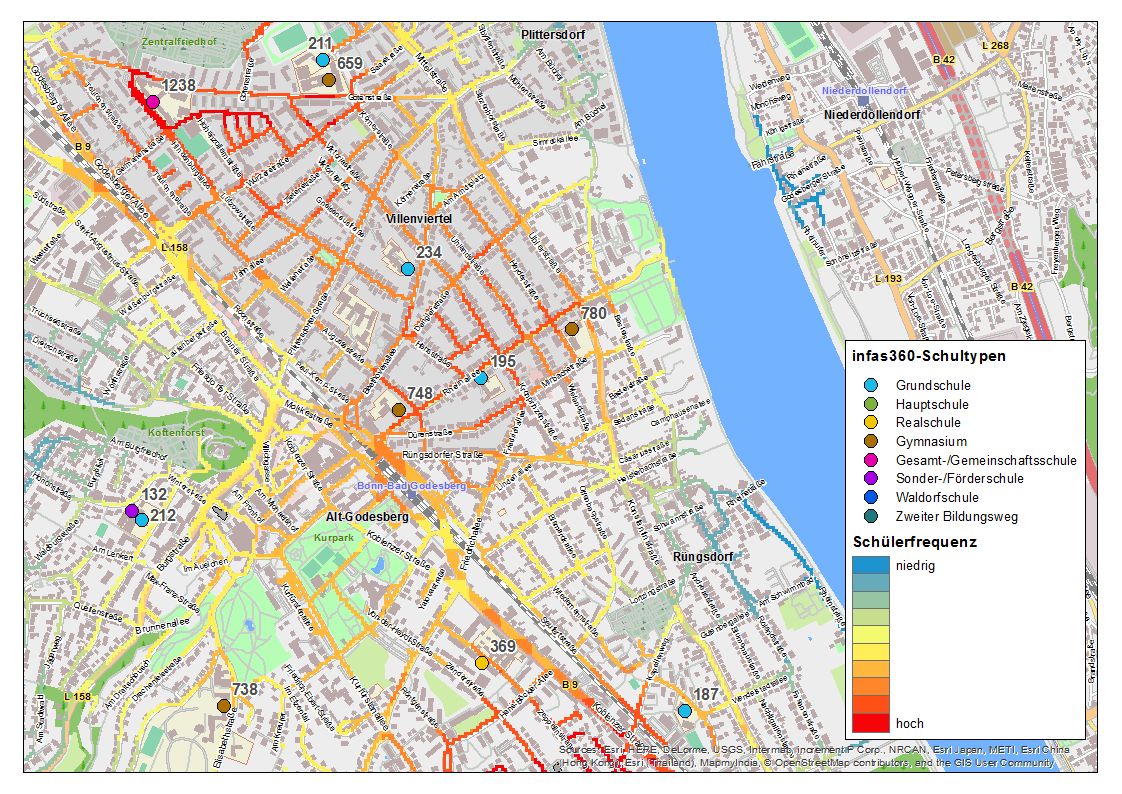Click the Waldorfschule symbol in the legend
The width and height of the screenshot is (1122, 794).
click(870, 498)
